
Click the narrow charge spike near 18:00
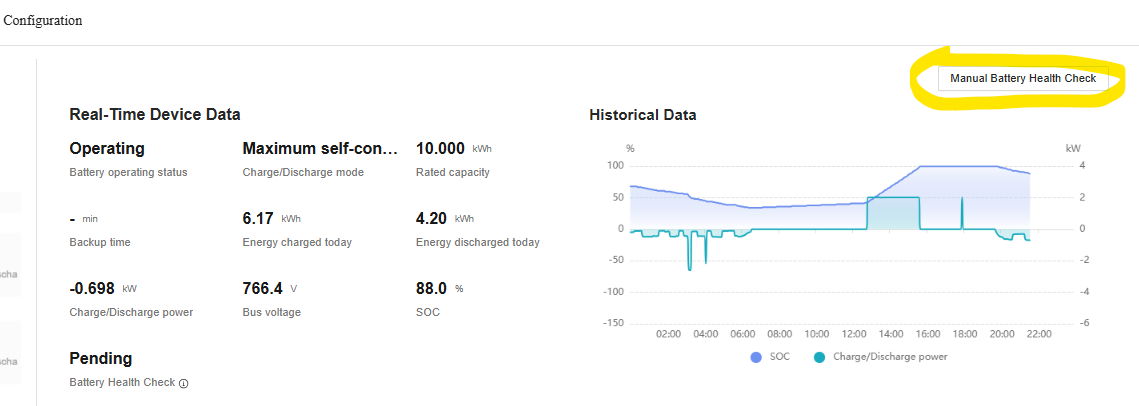pyautogui.click(x=962, y=212)
